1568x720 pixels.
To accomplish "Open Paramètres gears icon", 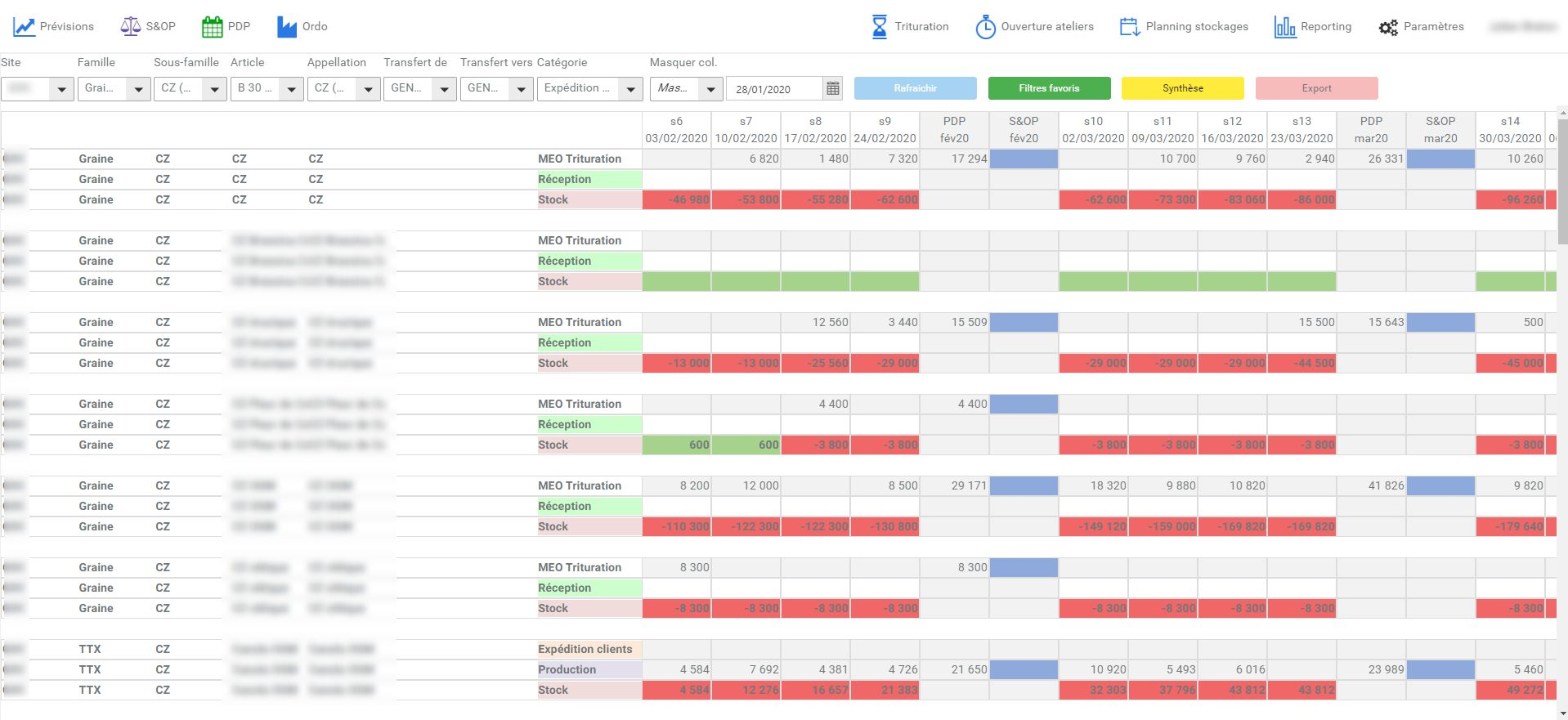I will [1388, 28].
